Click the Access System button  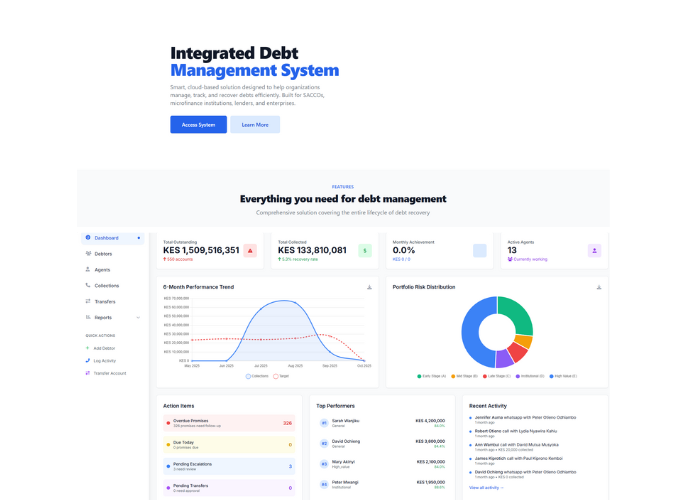(198, 125)
